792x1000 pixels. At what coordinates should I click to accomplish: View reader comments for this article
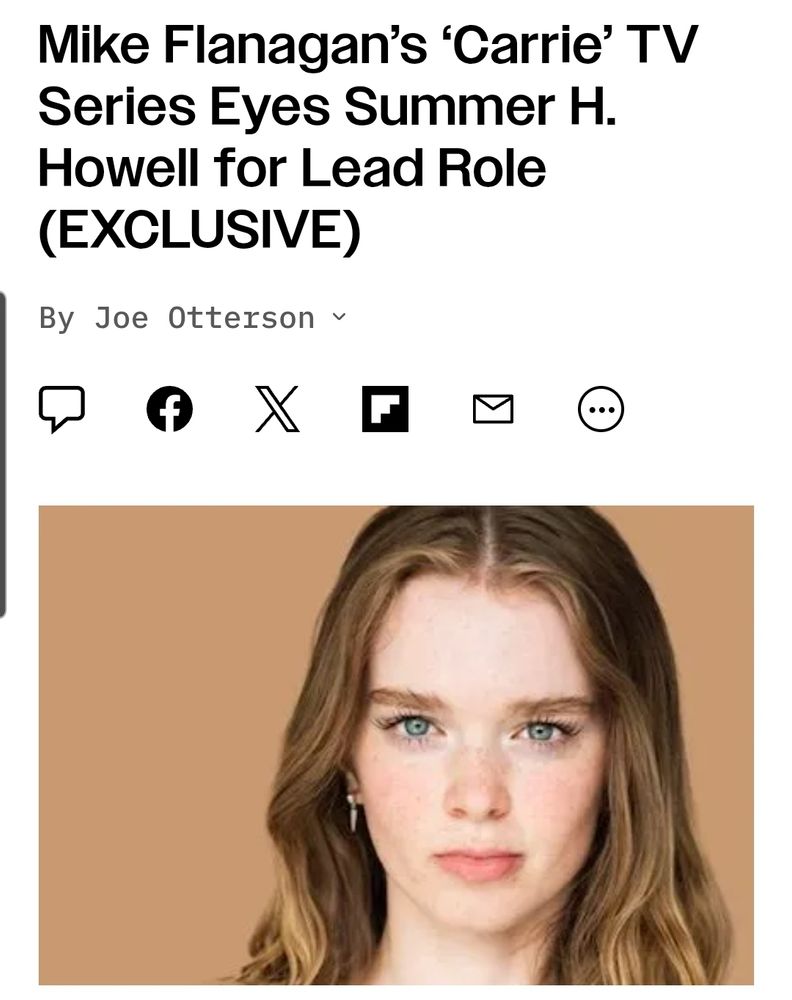tap(61, 409)
